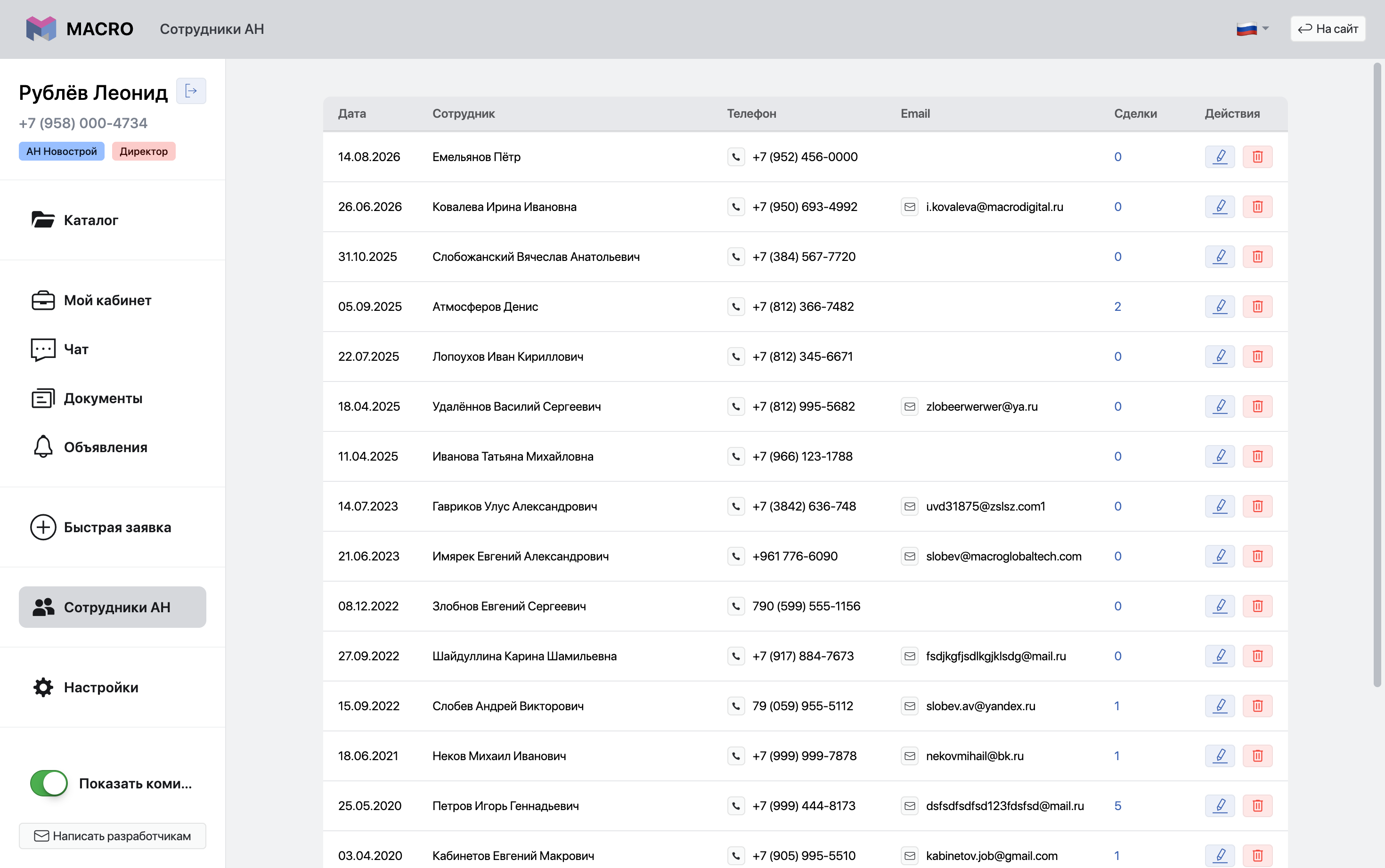Click email kabinetov.job@gmail.com

(x=992, y=856)
